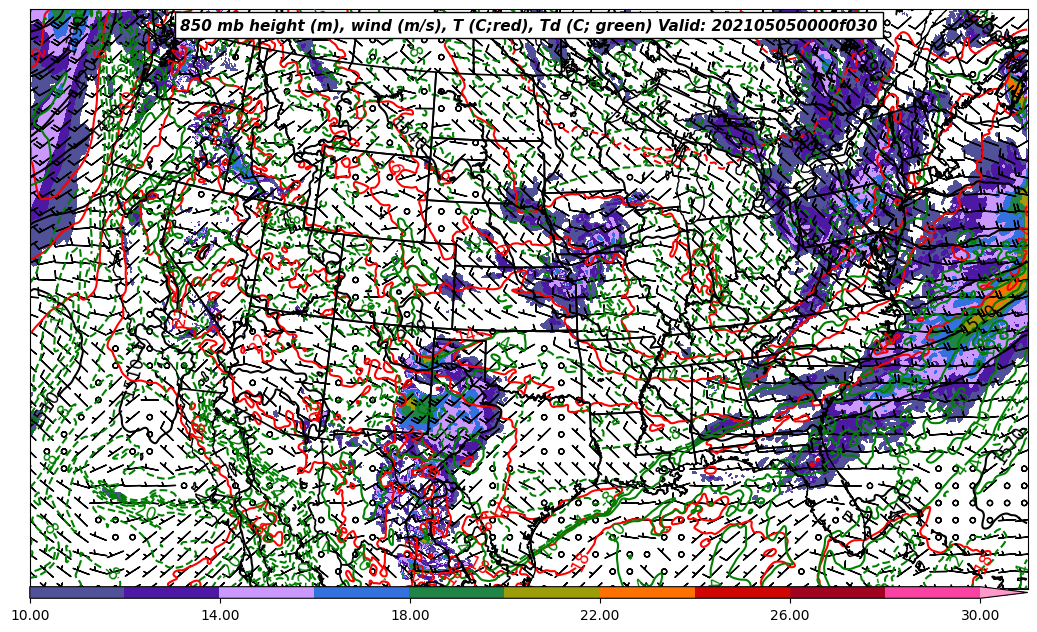Image resolution: width=1037 pixels, height=632 pixels.
Task: Click the light lavender 14–16 colorbar segment
Action: (x=267, y=592)
